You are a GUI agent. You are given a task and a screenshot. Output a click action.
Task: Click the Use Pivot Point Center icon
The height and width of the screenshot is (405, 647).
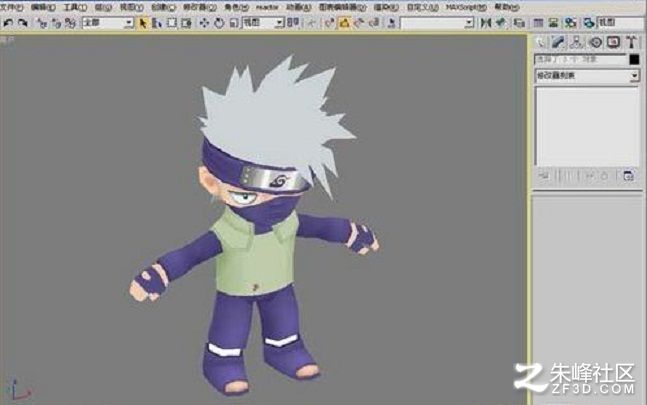(293, 23)
